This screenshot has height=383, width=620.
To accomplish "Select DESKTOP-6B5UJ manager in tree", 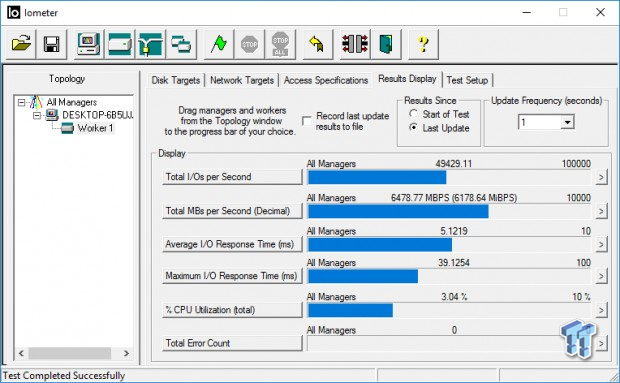I will click(97, 115).
